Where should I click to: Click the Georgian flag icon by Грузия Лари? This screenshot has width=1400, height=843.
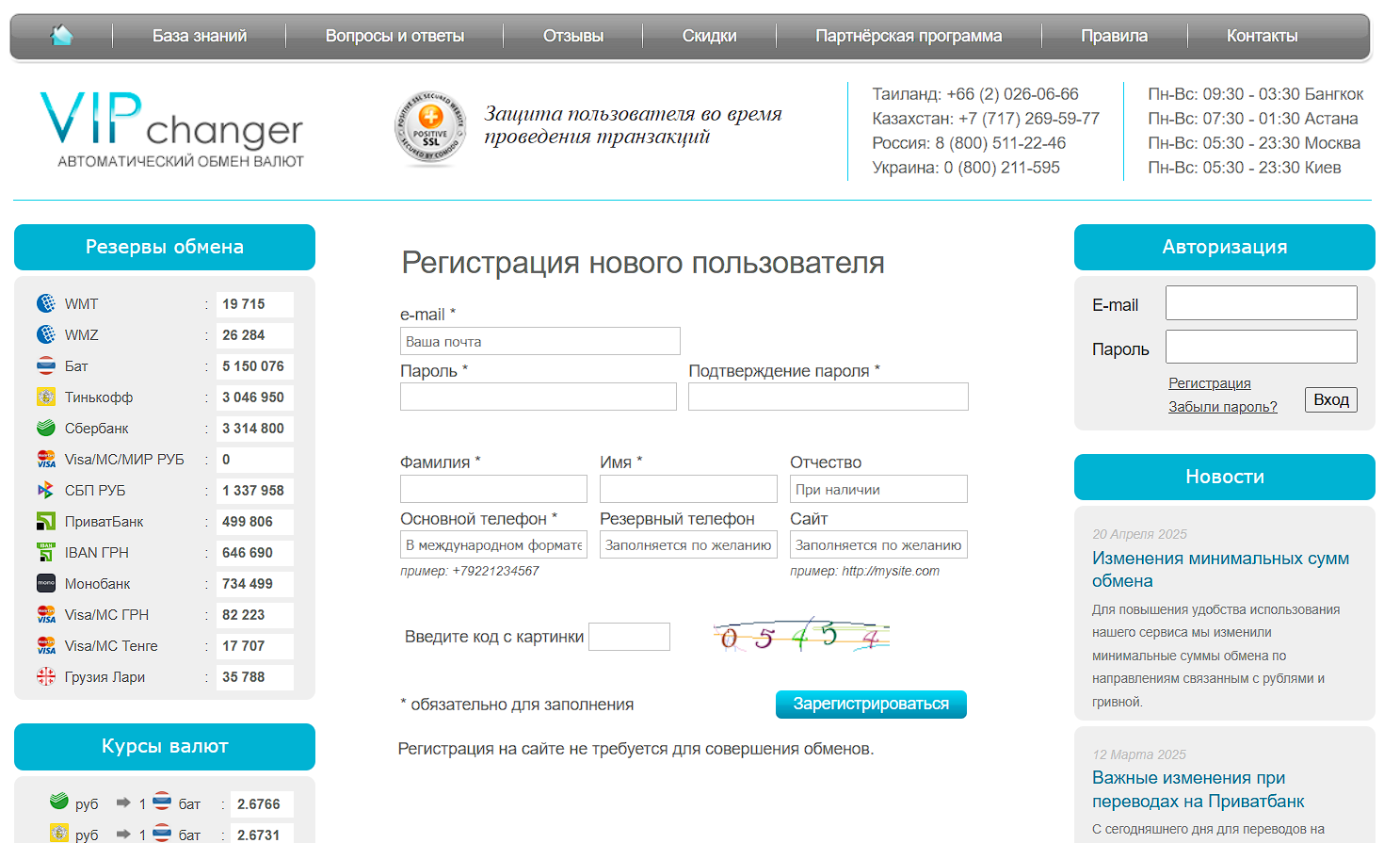46,676
